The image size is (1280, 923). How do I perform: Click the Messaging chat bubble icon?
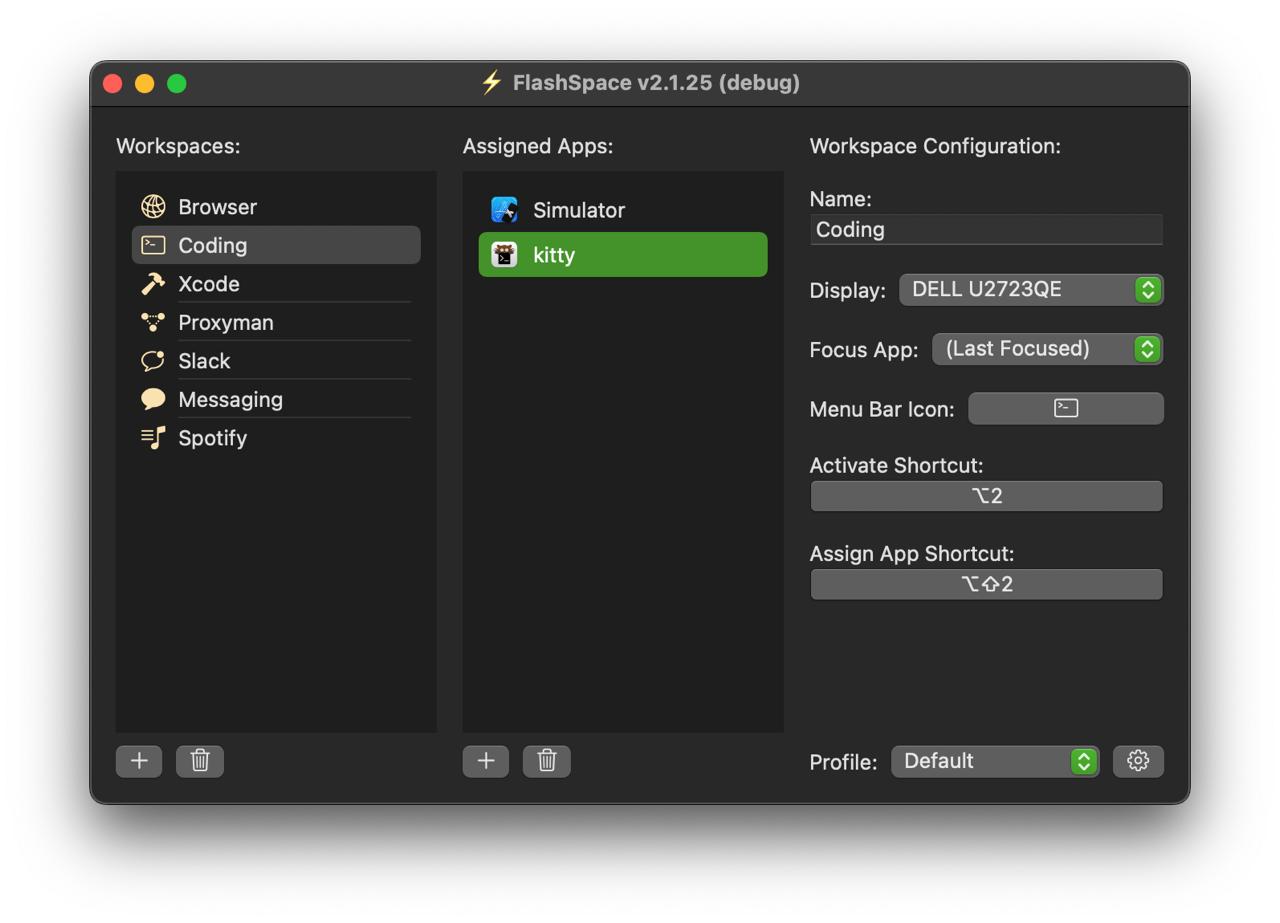153,399
